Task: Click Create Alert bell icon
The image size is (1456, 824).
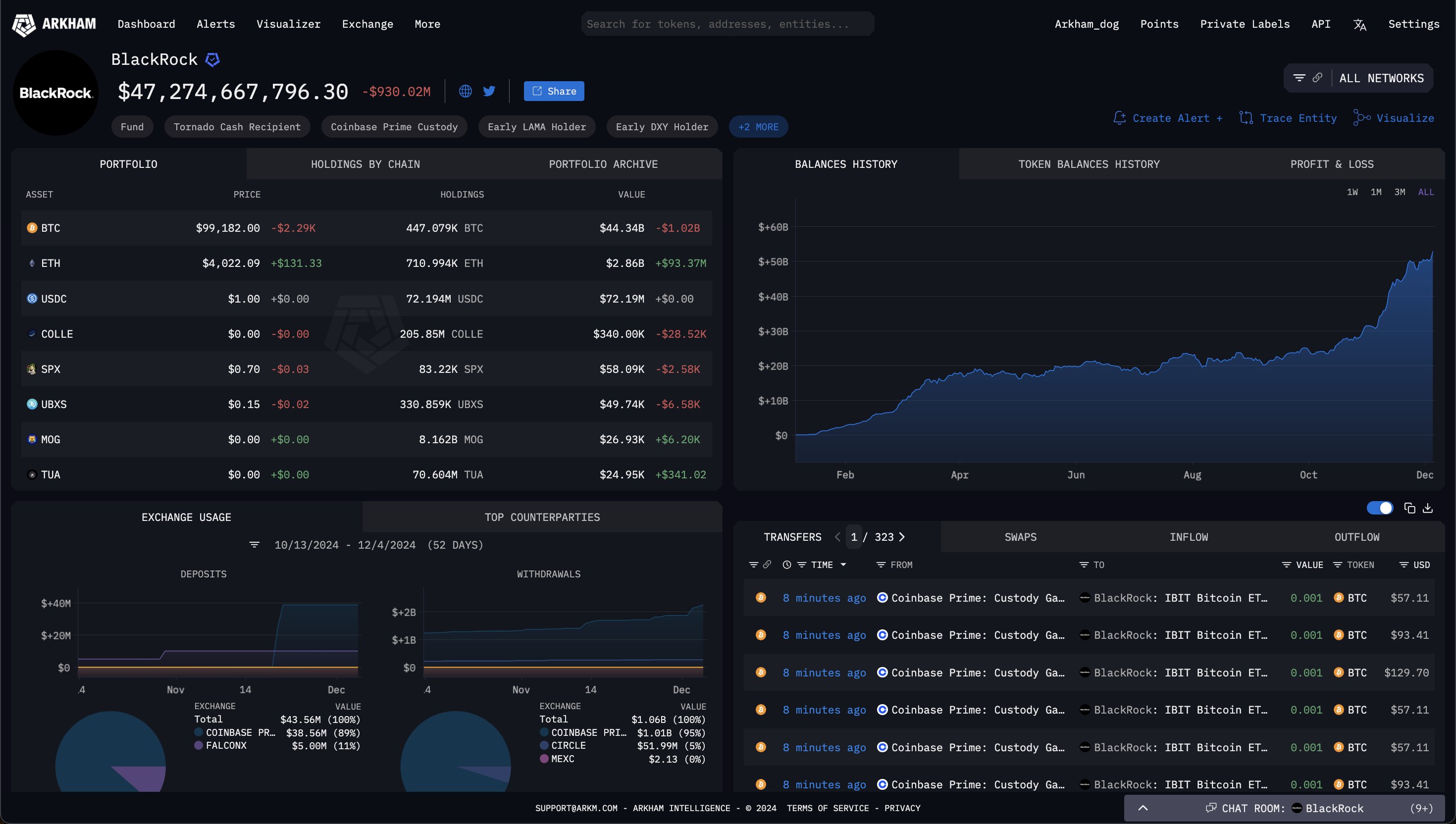Action: tap(1119, 118)
